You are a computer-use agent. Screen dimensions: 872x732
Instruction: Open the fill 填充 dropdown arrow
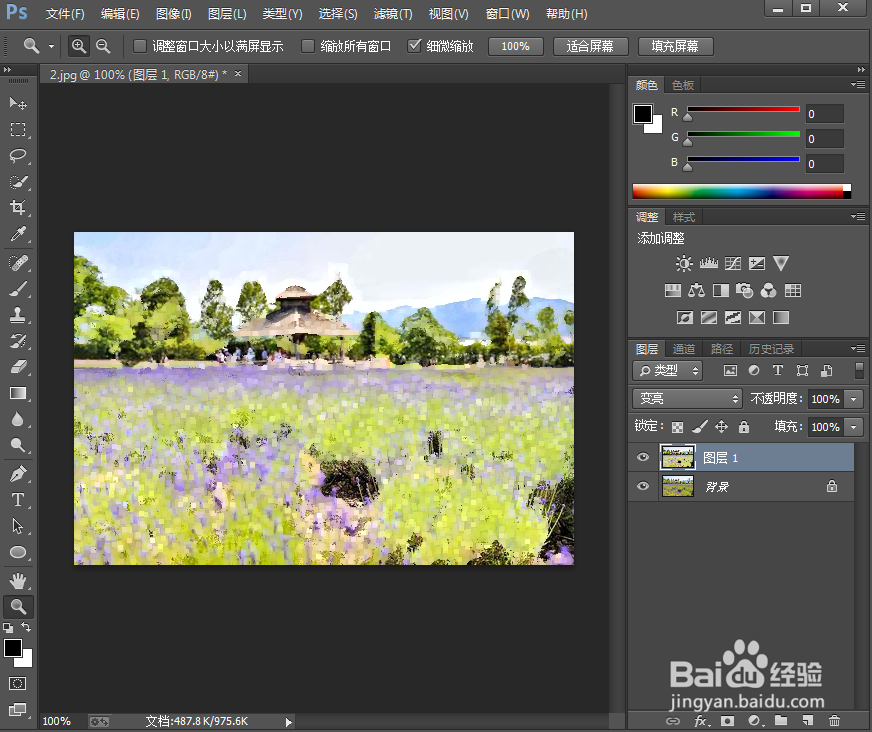click(854, 427)
